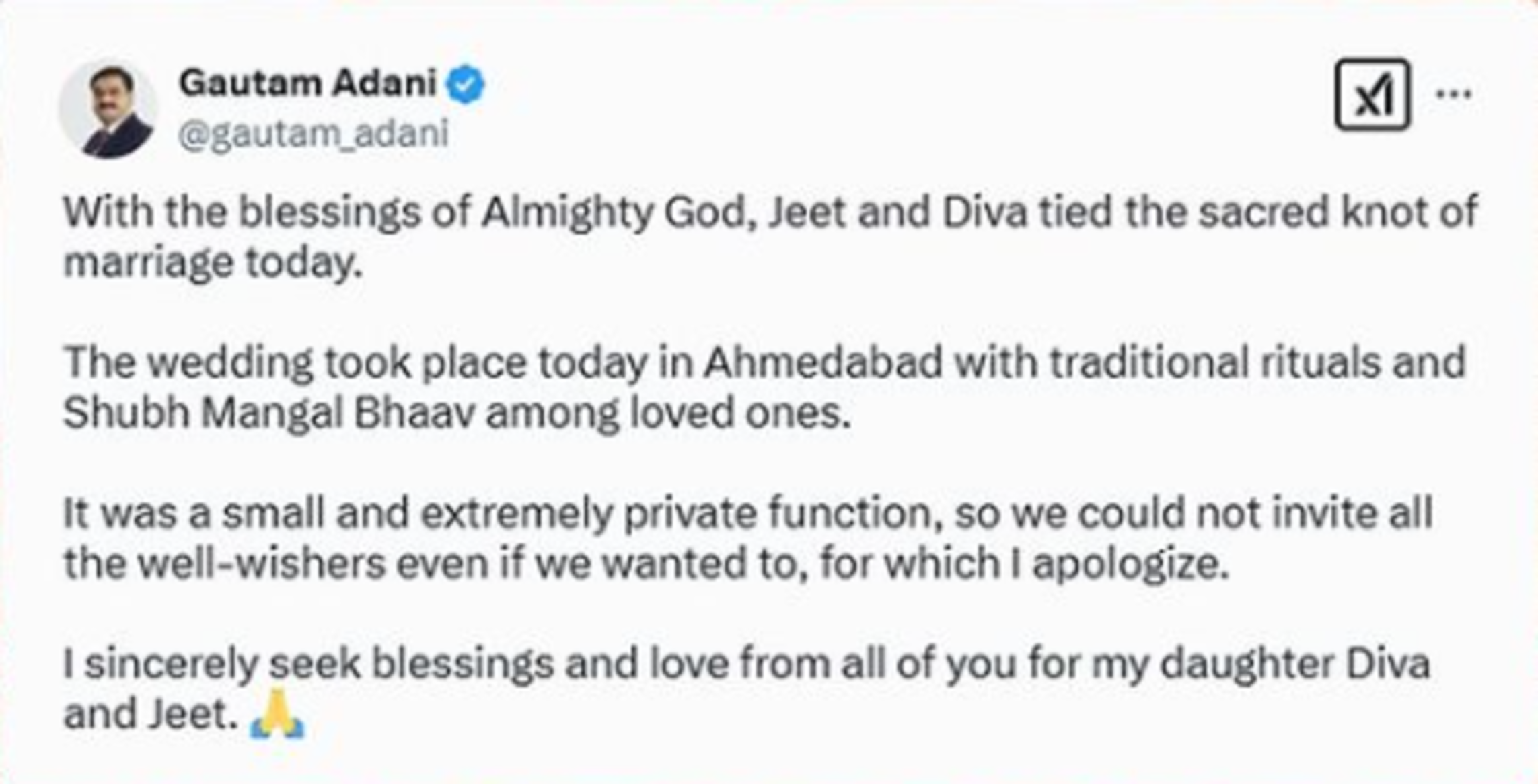The width and height of the screenshot is (1538, 784).
Task: Click the words "Jeet and Diva" in first line
Action: point(898,212)
